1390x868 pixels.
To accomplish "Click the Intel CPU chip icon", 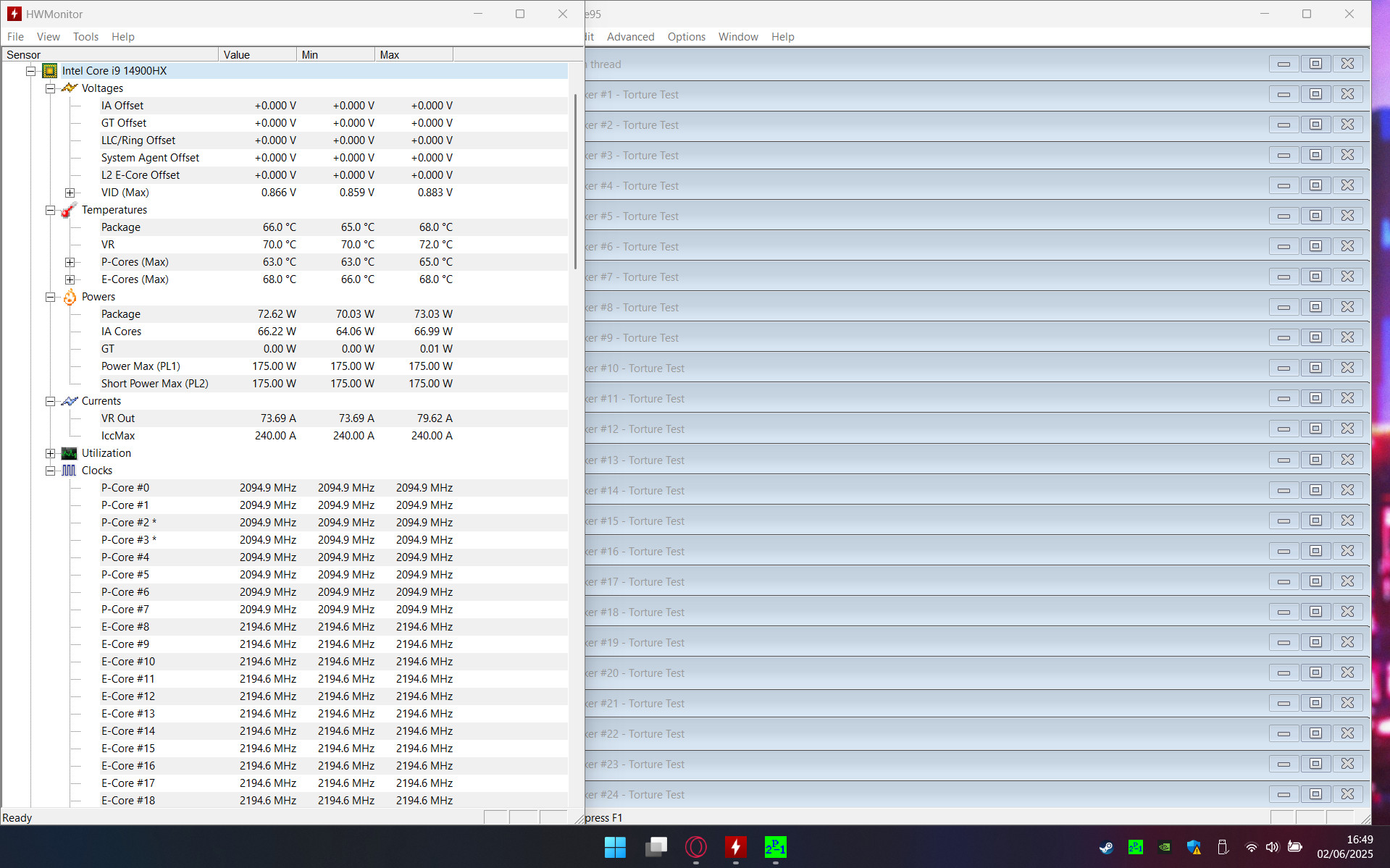I will (x=49, y=71).
